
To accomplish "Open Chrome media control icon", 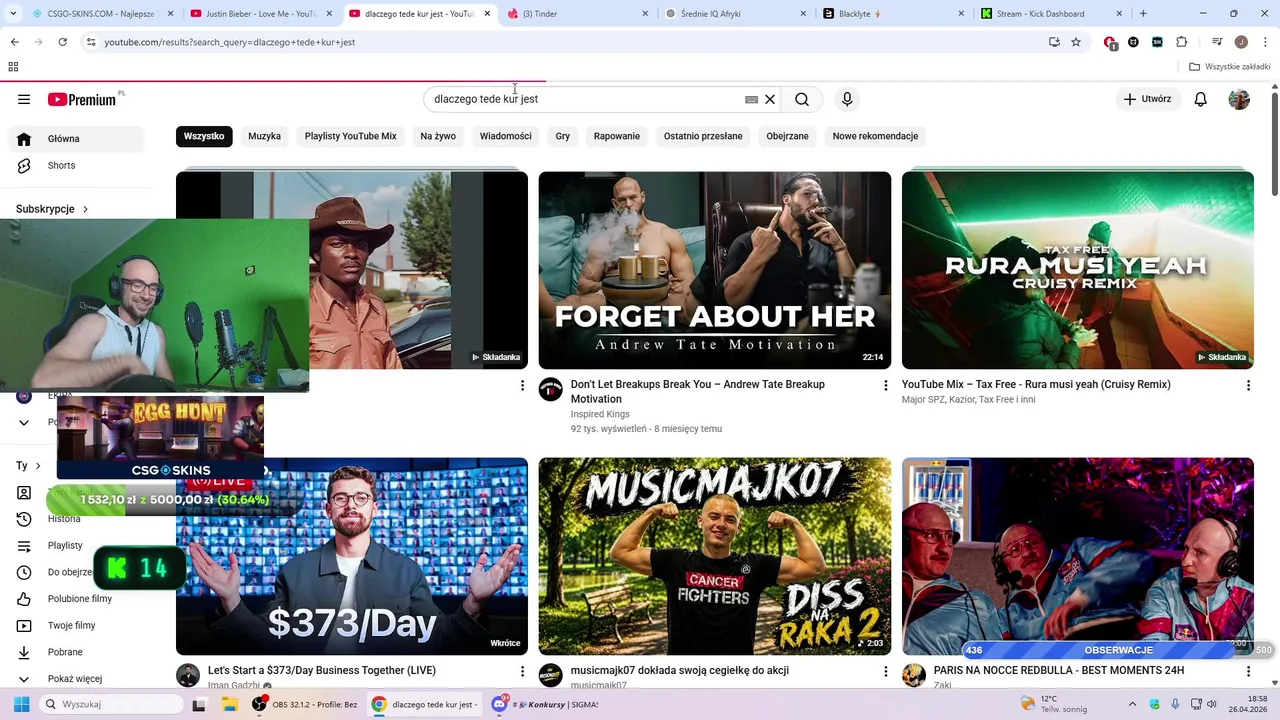I will 1217,42.
